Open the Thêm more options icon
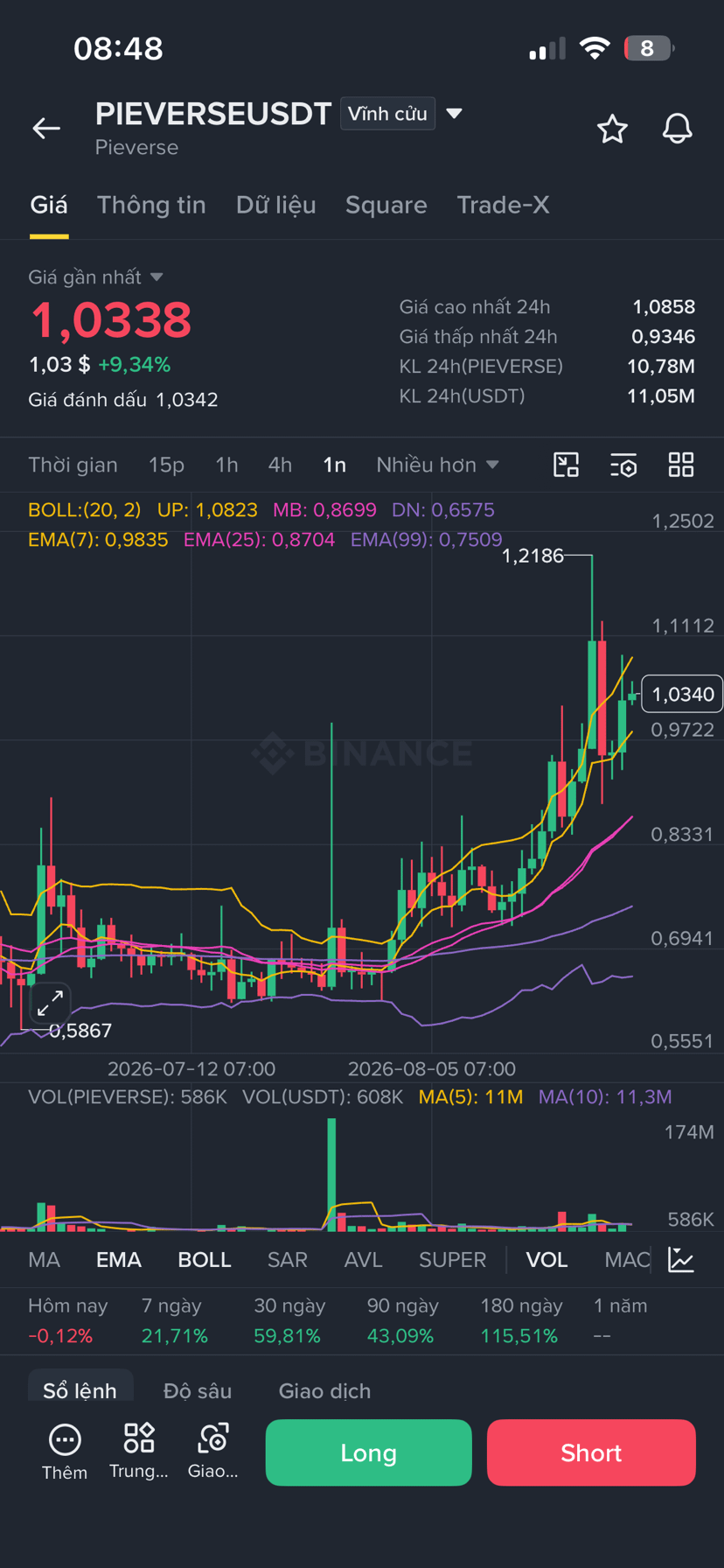 pos(65,1452)
